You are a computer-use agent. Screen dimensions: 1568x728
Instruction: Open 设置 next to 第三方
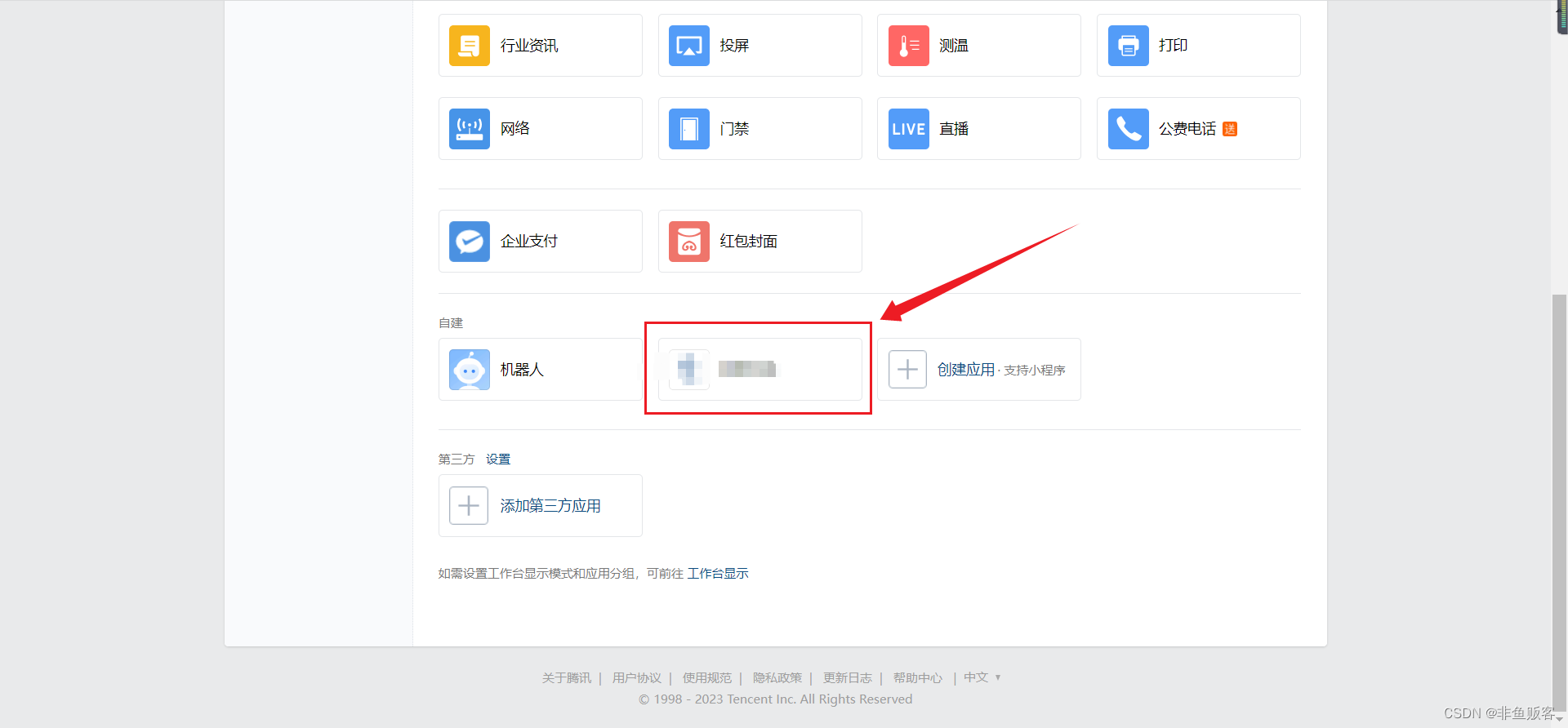(498, 459)
